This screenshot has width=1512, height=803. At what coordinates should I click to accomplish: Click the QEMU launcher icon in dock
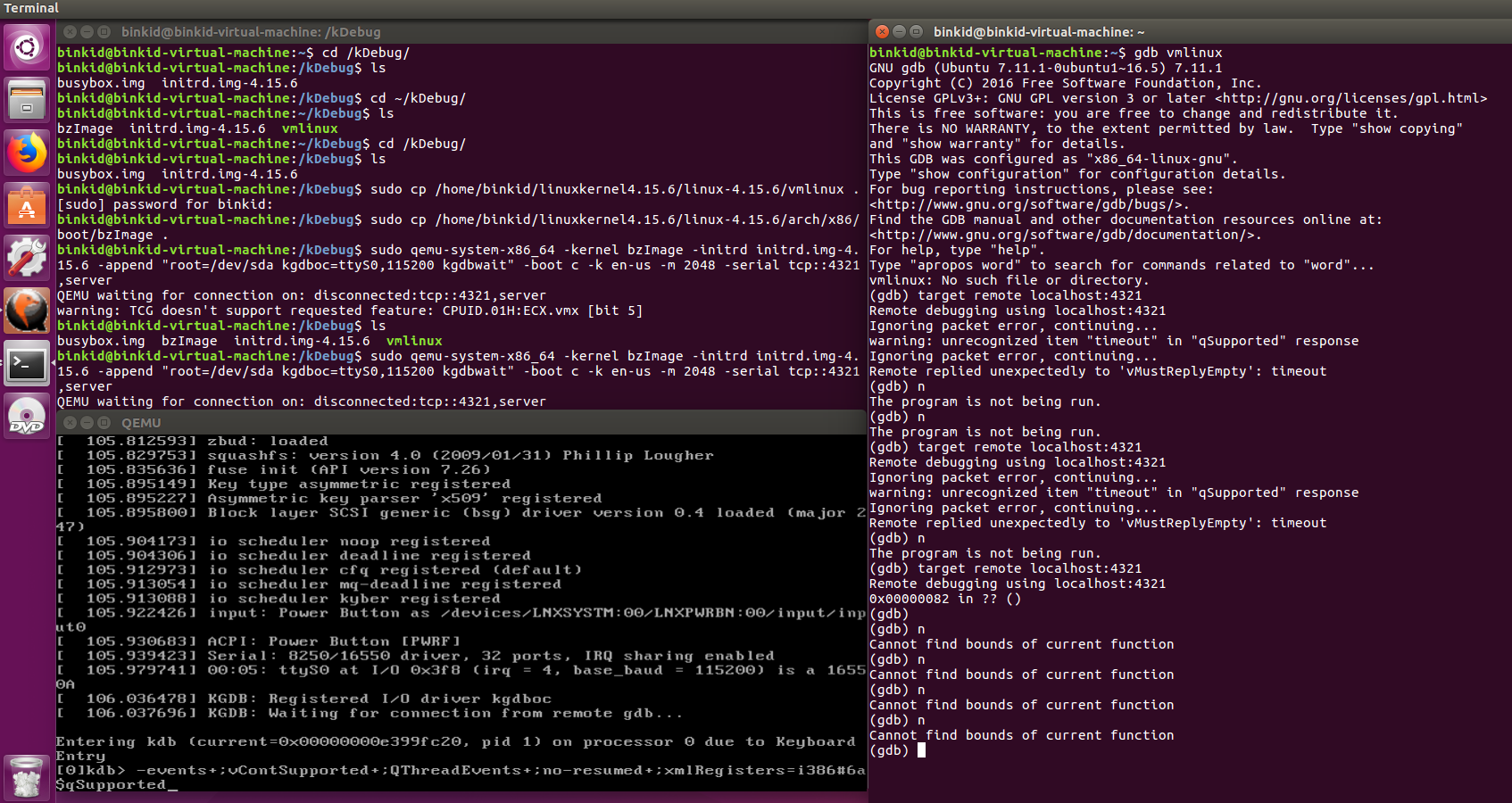click(27, 310)
